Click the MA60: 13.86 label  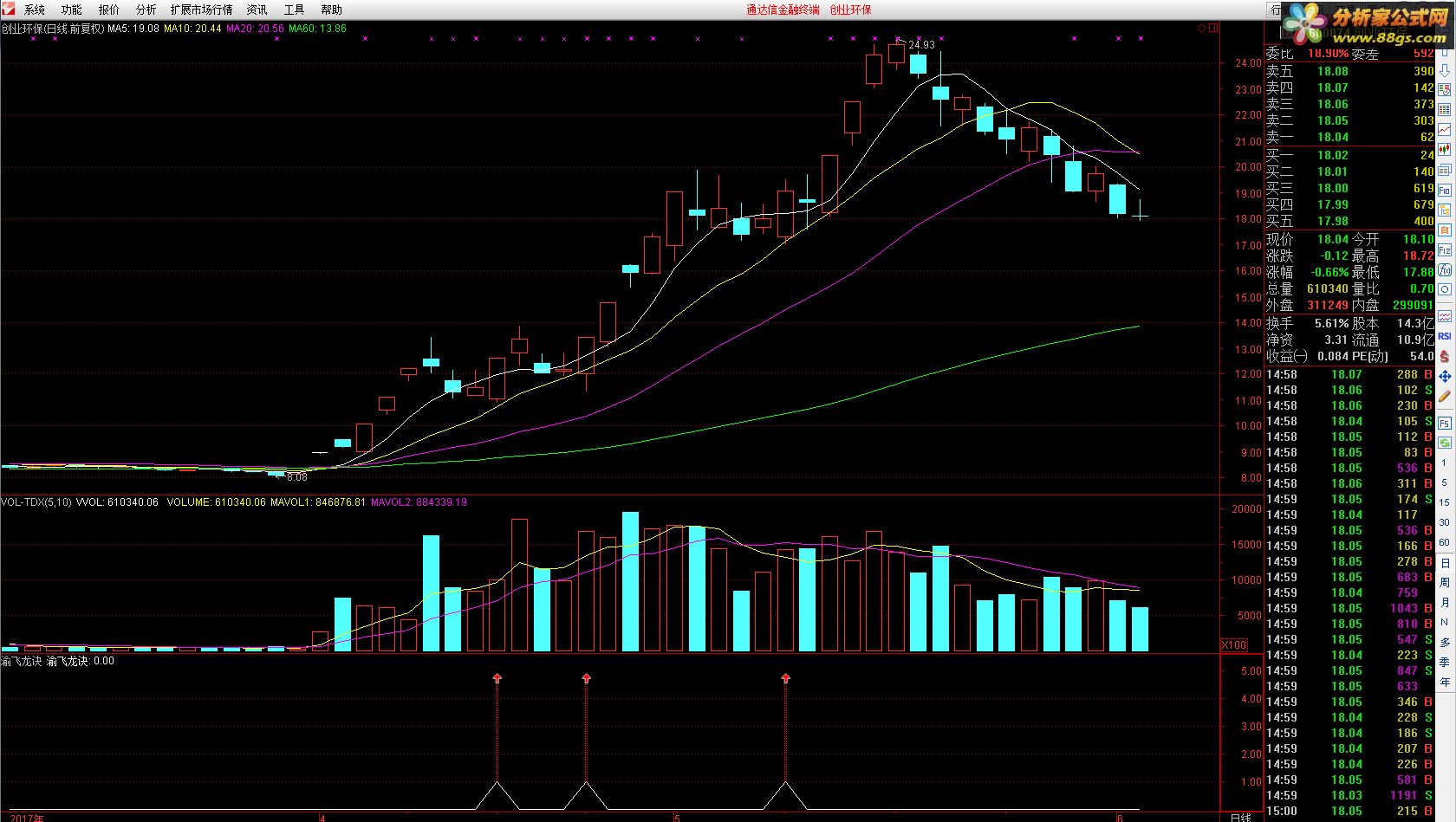[317, 29]
